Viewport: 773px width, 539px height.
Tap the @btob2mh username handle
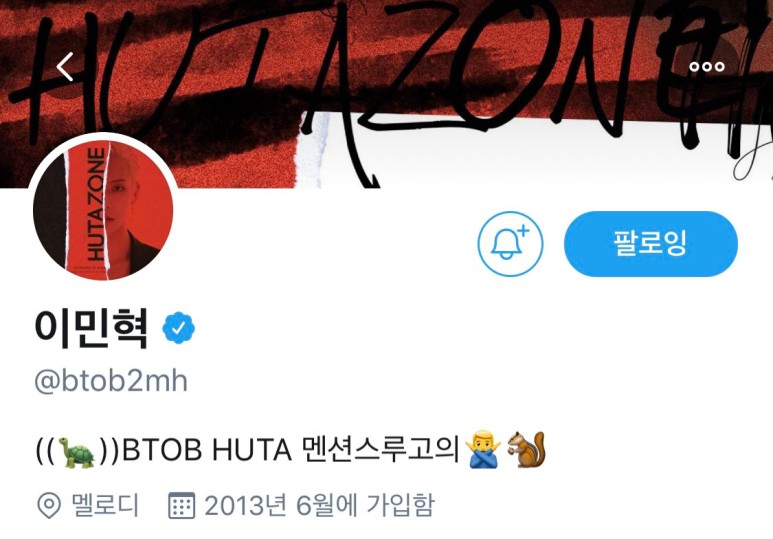111,381
